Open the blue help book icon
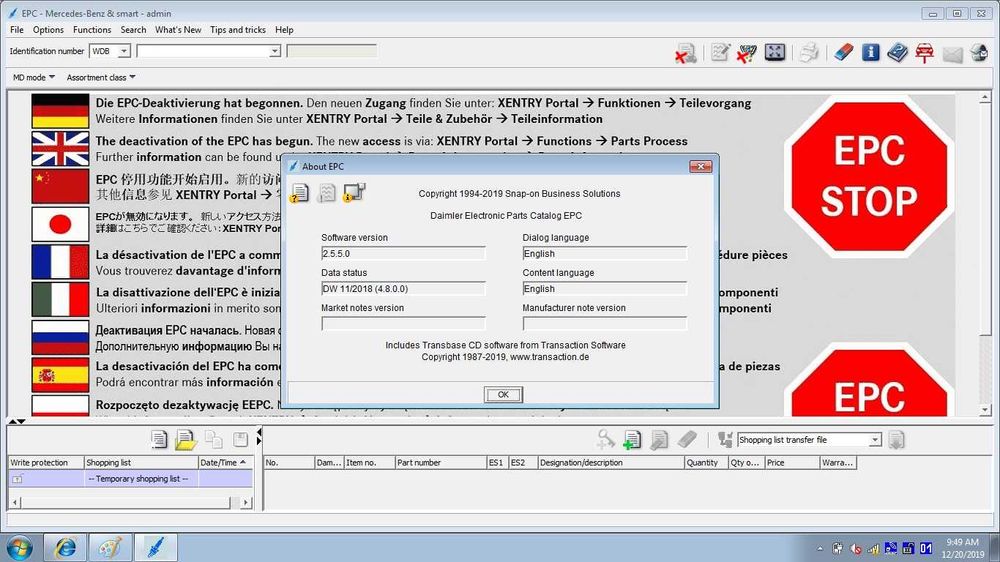The width and height of the screenshot is (1000, 562). tap(897, 53)
